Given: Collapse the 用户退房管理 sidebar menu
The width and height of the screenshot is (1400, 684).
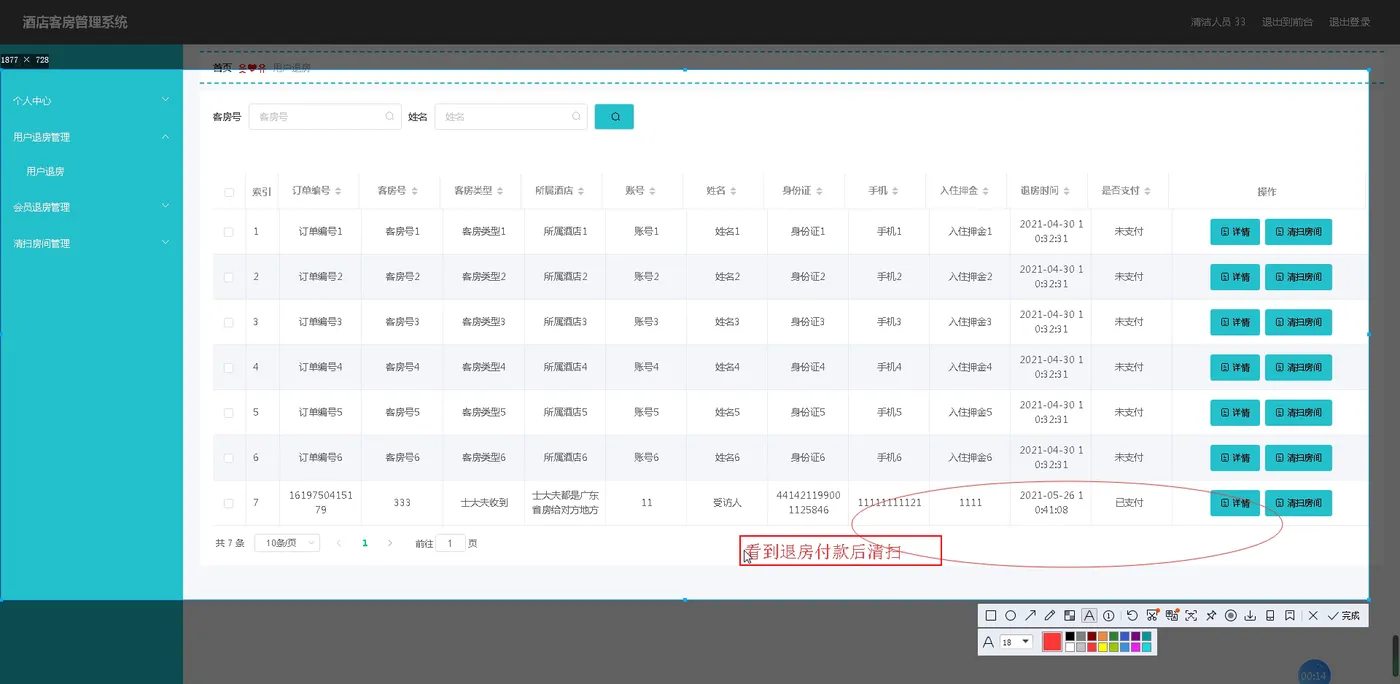Looking at the screenshot, I should tap(91, 137).
